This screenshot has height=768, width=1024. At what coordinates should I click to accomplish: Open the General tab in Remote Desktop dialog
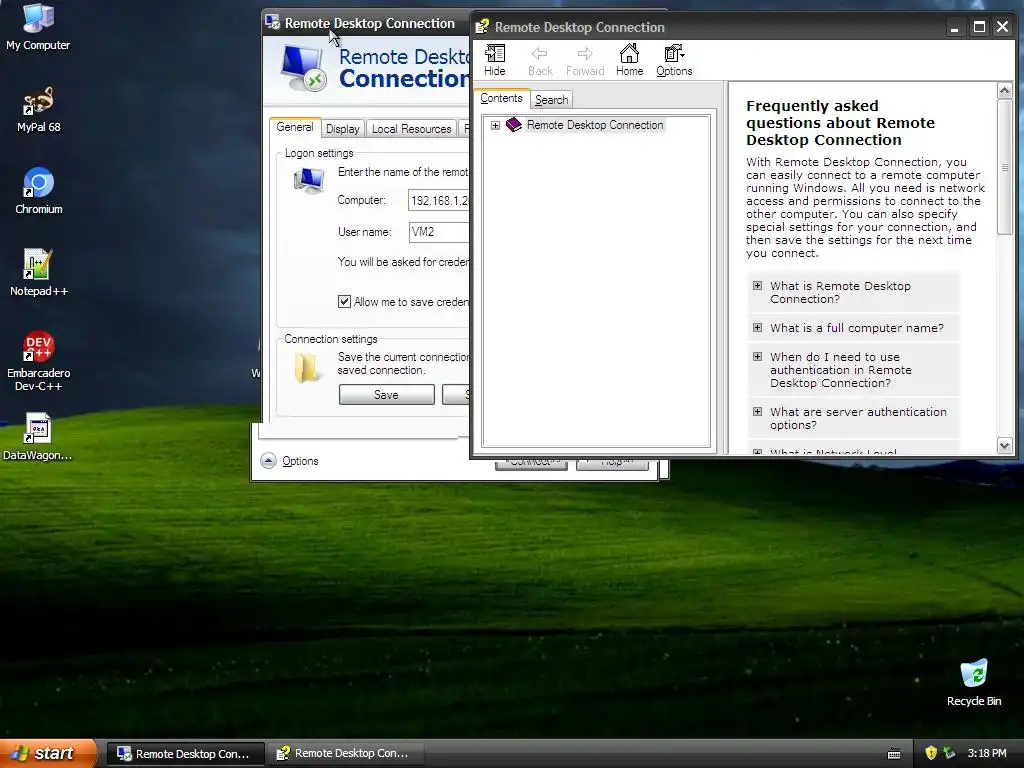[295, 127]
